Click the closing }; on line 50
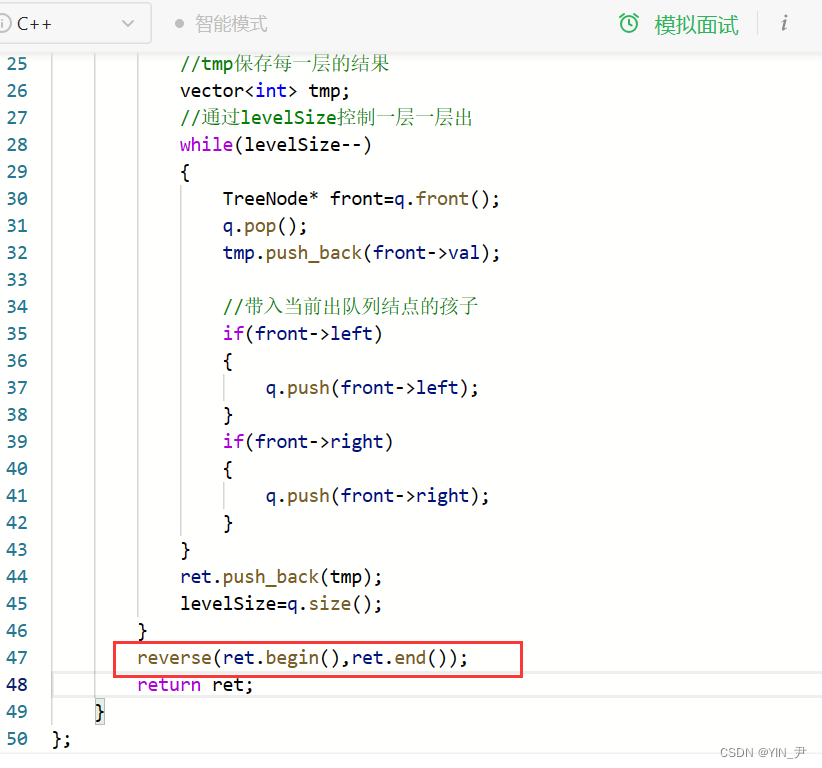Screen dimensions: 822x768 (x=61, y=739)
